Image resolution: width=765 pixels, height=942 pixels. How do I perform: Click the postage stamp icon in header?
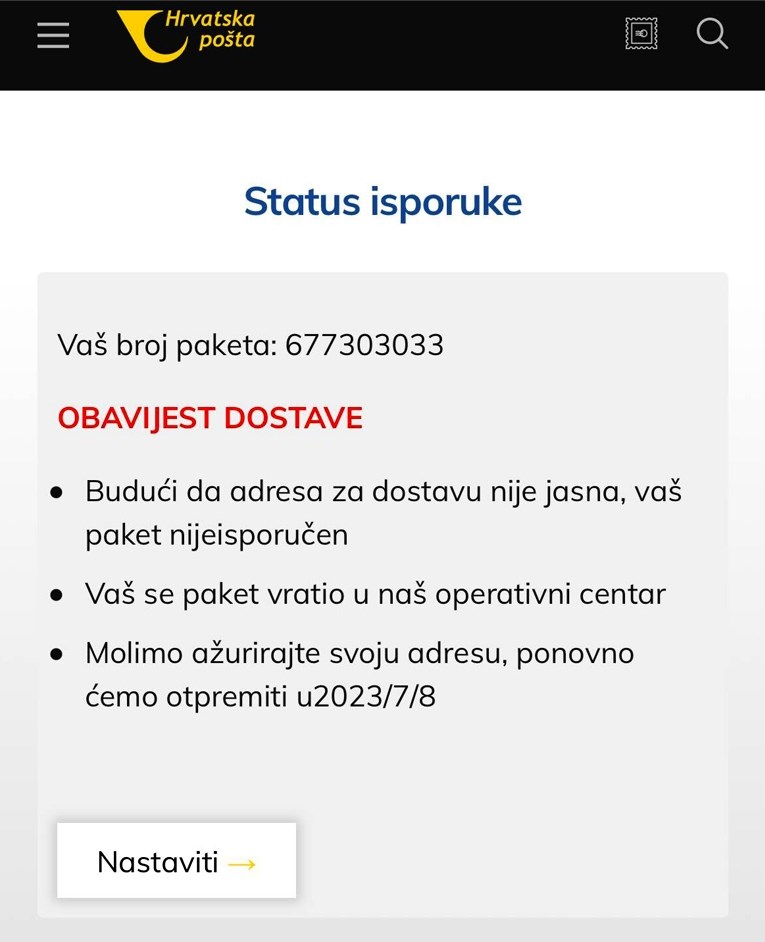click(x=641, y=33)
